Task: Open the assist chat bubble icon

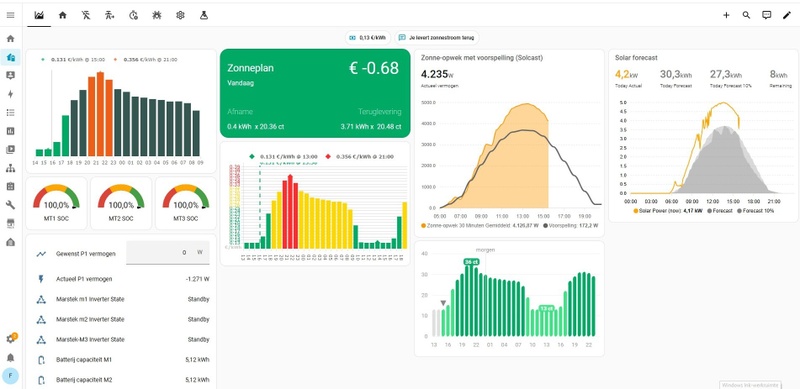Action: pos(766,15)
